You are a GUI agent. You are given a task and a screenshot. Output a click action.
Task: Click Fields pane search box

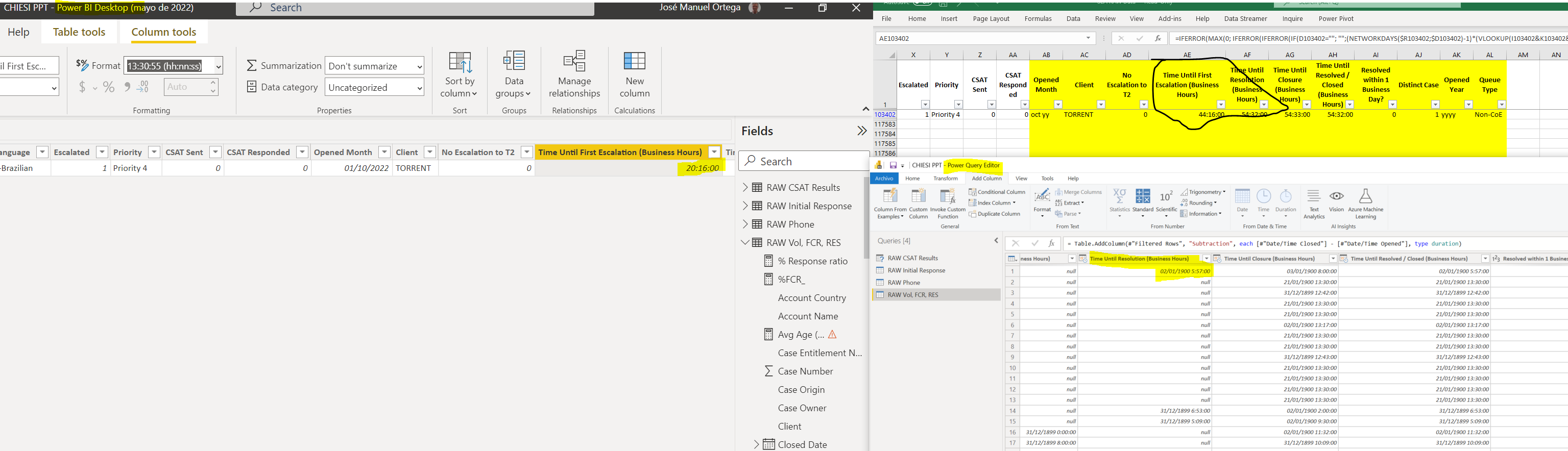804,161
